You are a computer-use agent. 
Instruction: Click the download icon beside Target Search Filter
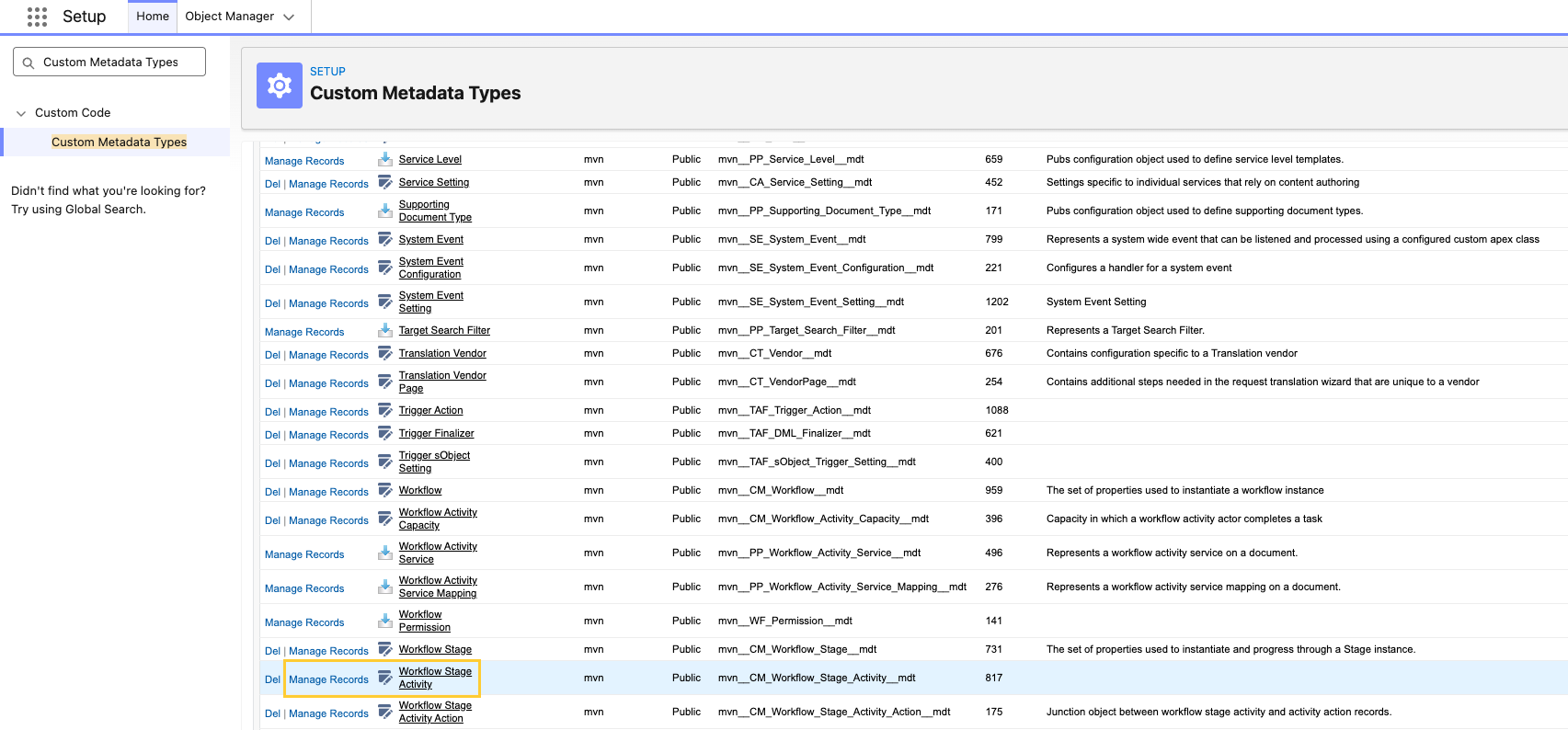click(385, 330)
